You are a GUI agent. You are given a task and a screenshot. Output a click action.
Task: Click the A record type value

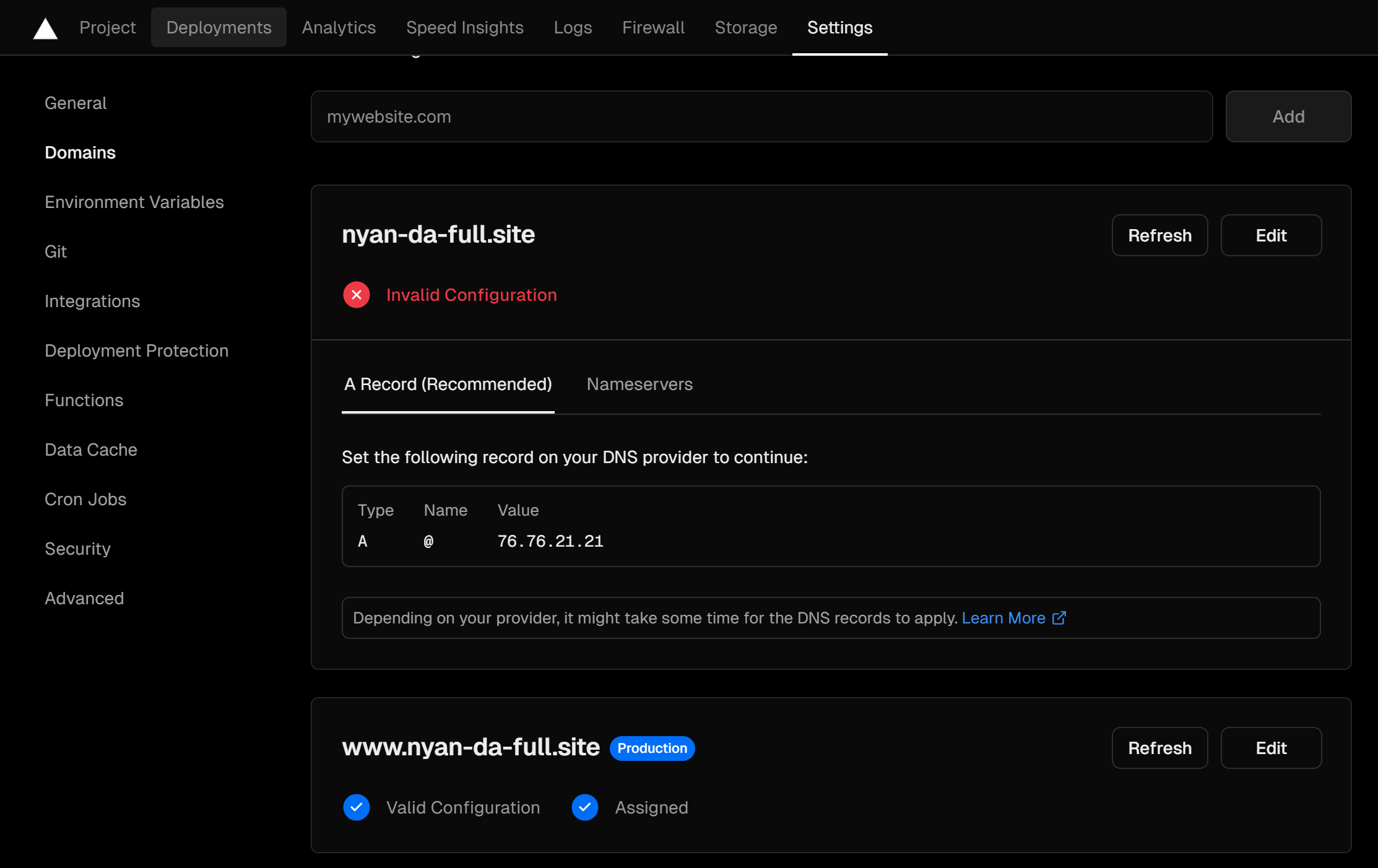coord(363,541)
